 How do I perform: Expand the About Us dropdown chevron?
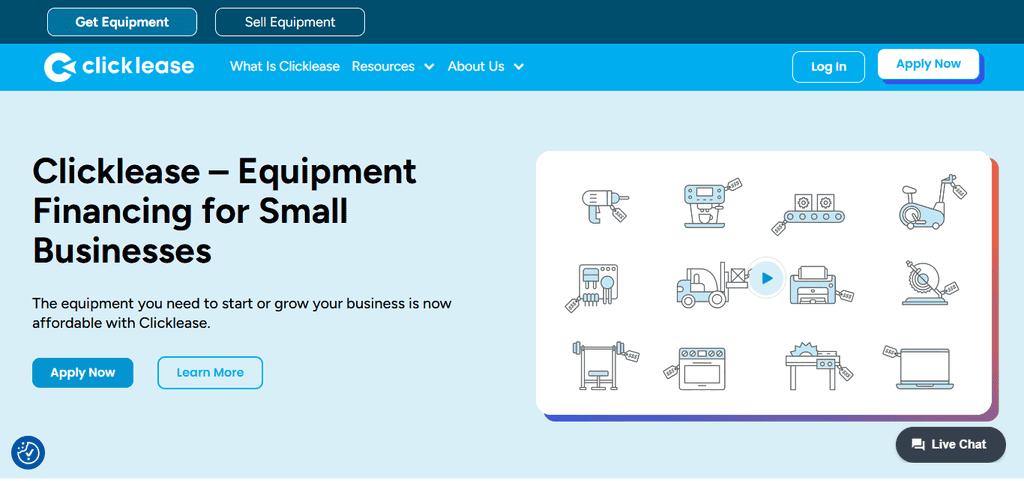[x=519, y=67]
